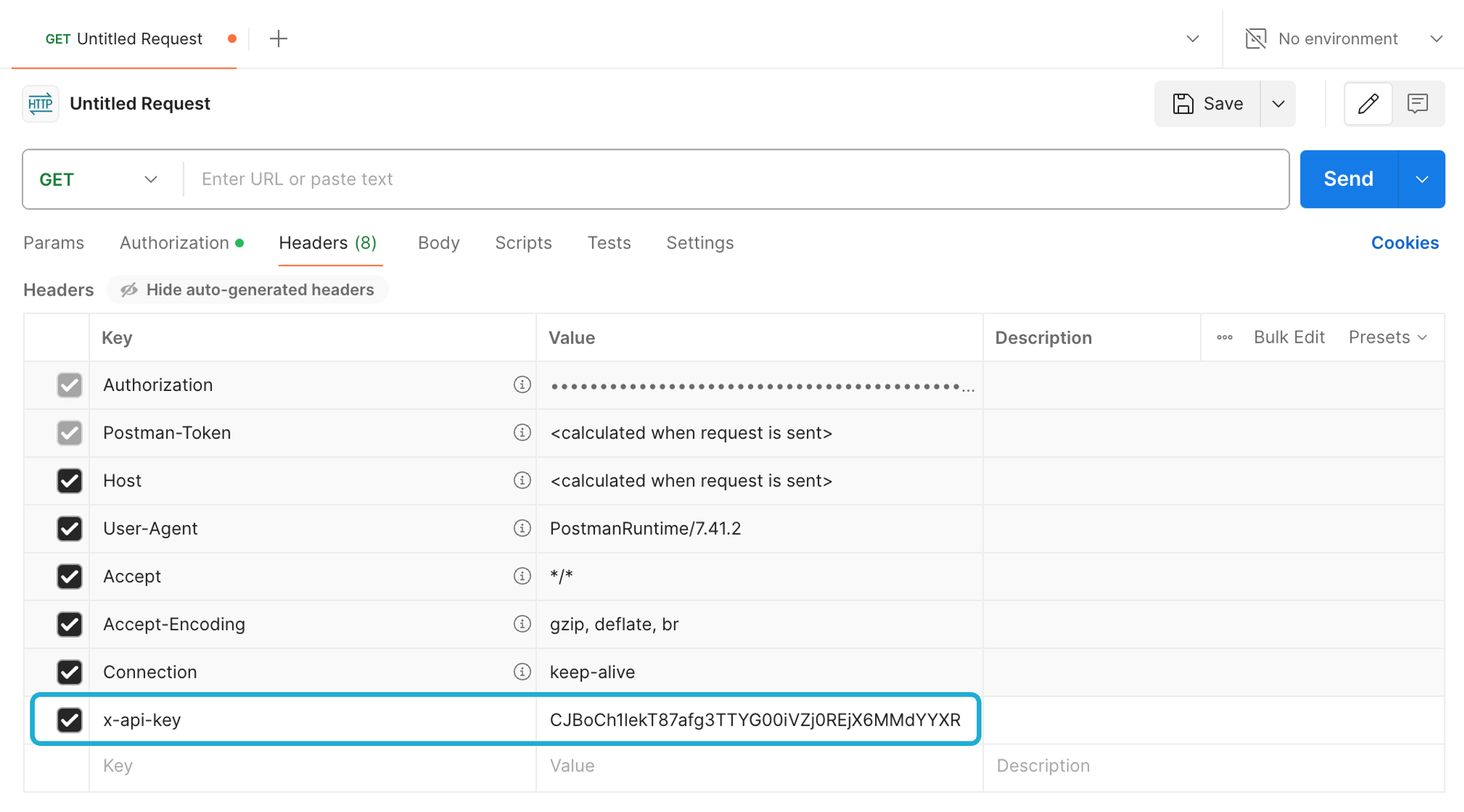Screen dimensions: 1464x812
Task: Expand the Presets dropdown
Action: point(1388,337)
